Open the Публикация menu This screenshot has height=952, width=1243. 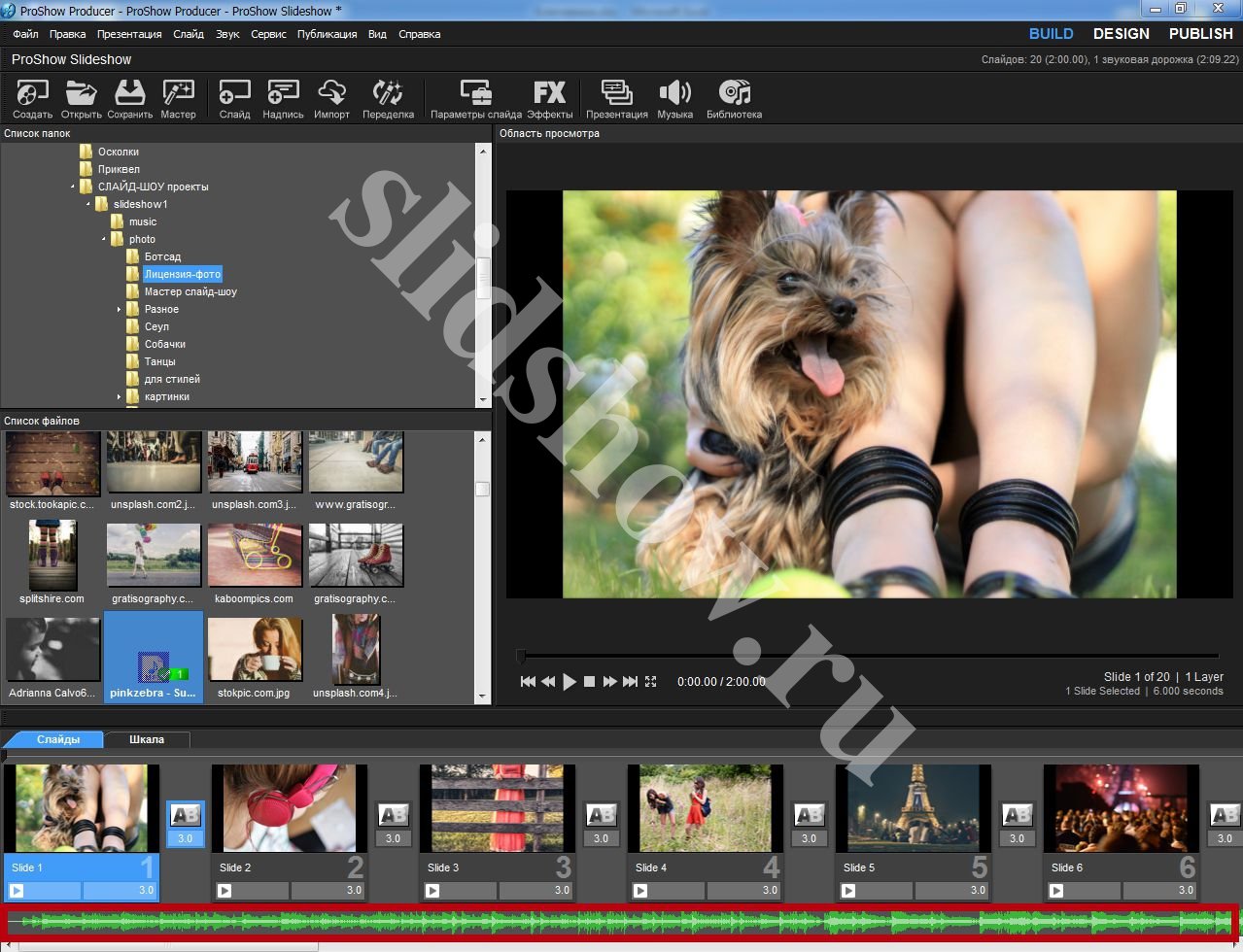[327, 34]
